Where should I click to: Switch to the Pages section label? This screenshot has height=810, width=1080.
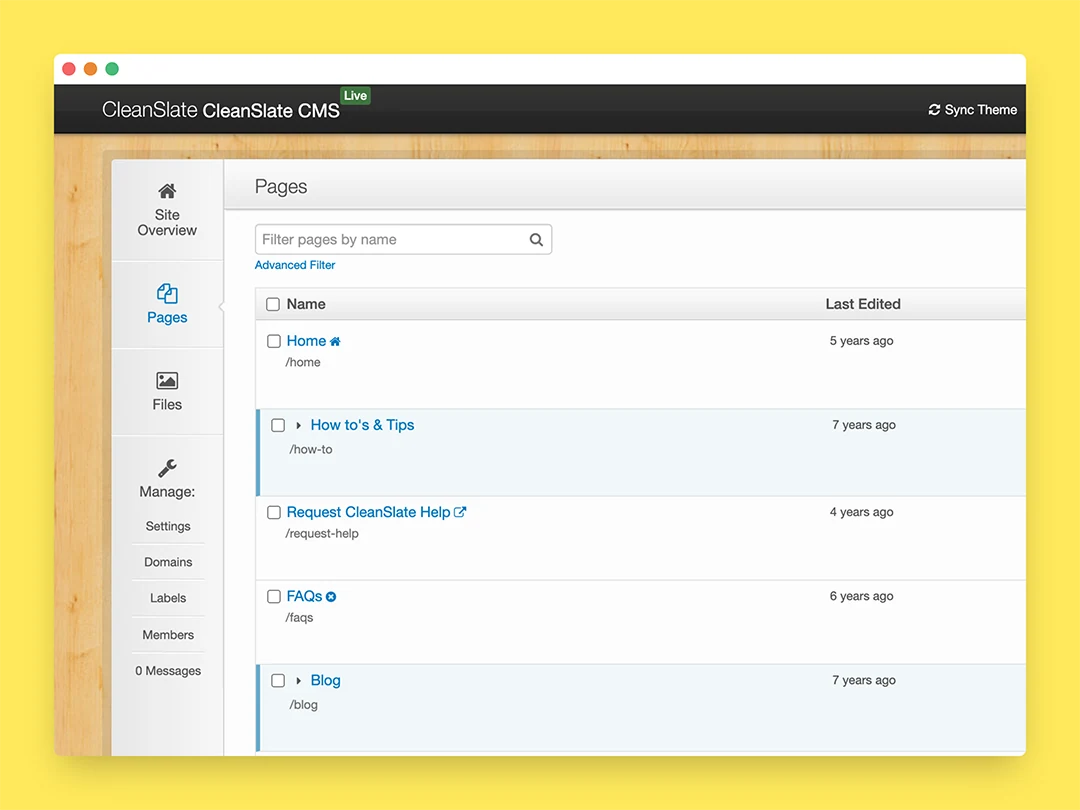tap(167, 318)
